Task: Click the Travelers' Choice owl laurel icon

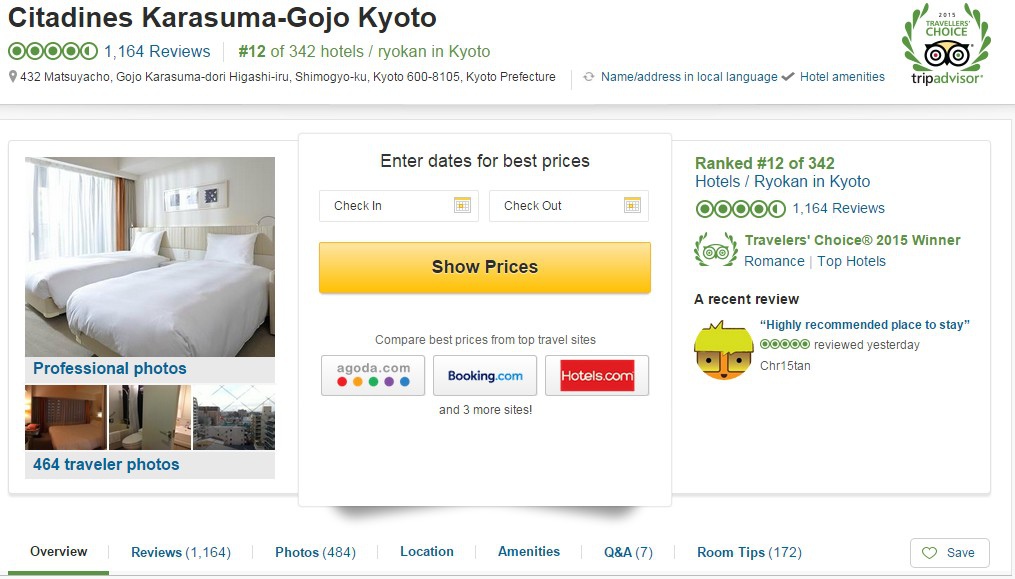Action: [716, 249]
